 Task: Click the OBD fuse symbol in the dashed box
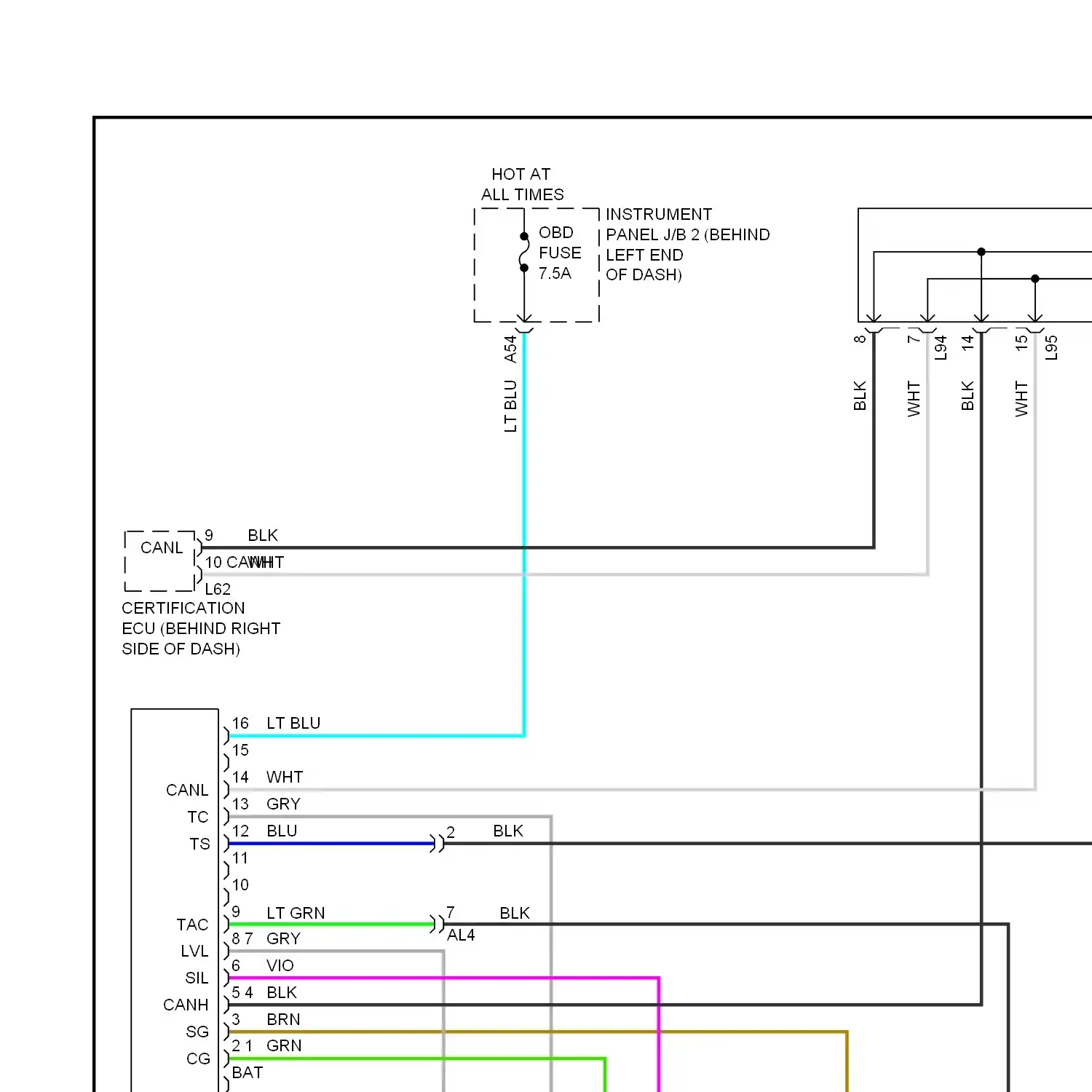524,253
